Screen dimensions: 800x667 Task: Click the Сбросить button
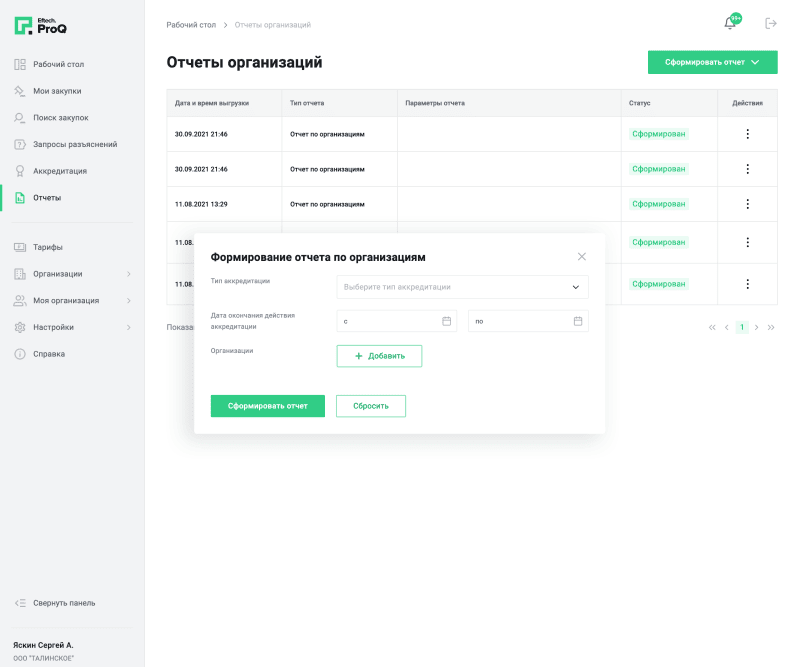(370, 406)
